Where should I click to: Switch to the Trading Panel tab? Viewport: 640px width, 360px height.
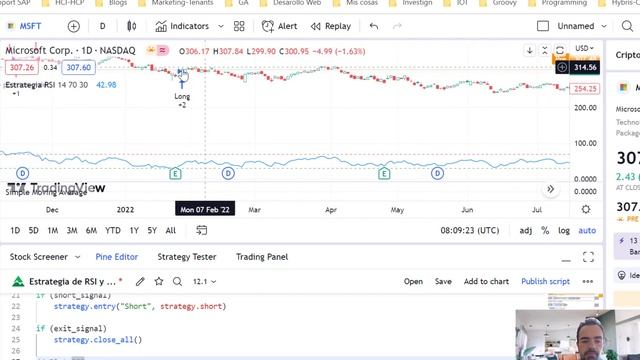(262, 257)
